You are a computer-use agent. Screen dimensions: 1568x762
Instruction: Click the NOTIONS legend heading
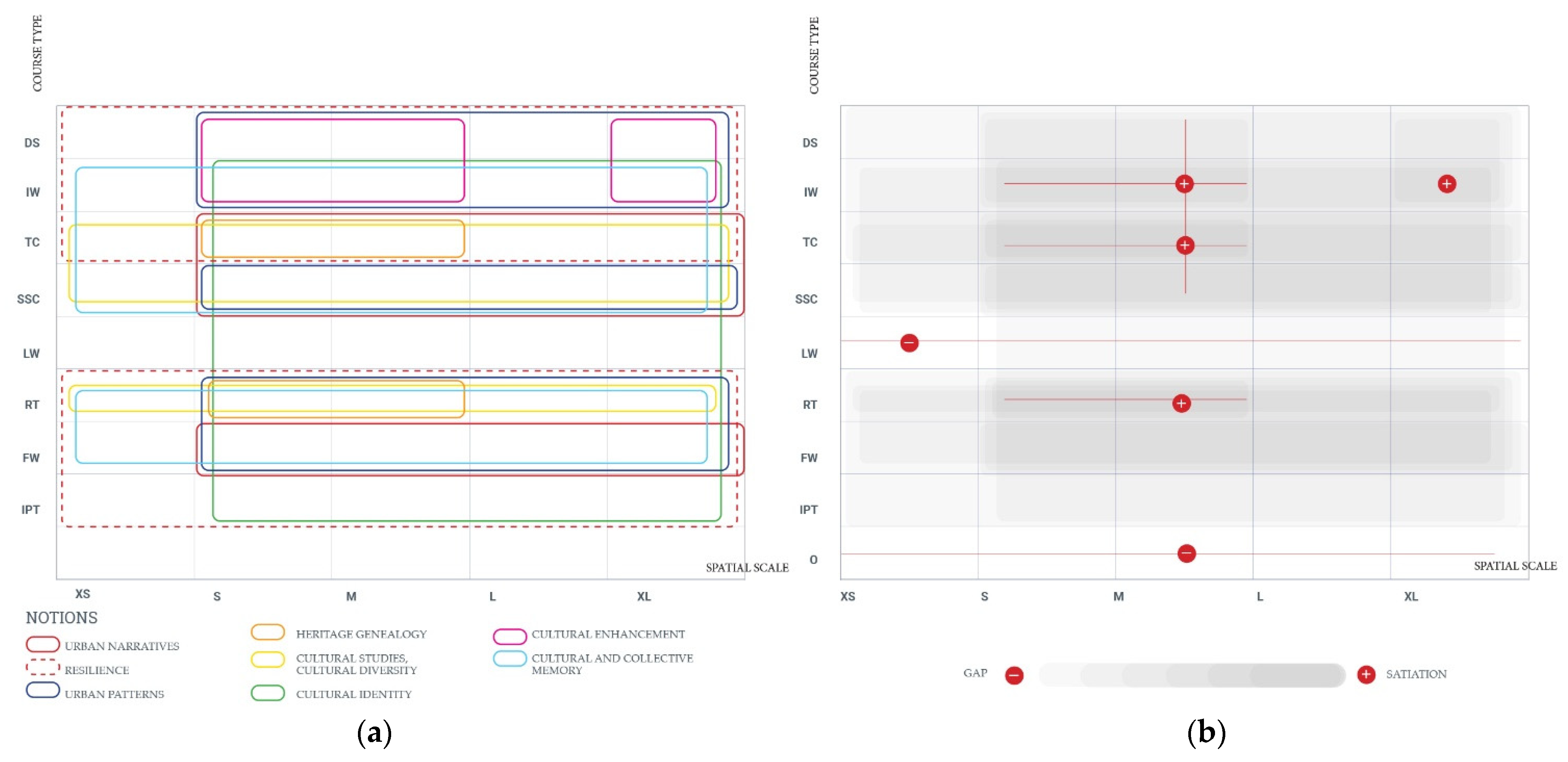(x=61, y=618)
